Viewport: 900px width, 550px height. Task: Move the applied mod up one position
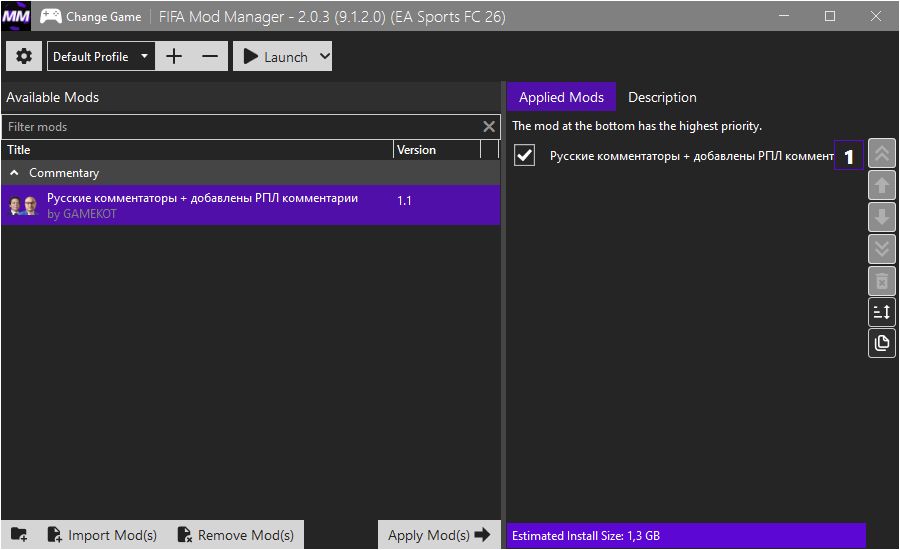coord(882,185)
